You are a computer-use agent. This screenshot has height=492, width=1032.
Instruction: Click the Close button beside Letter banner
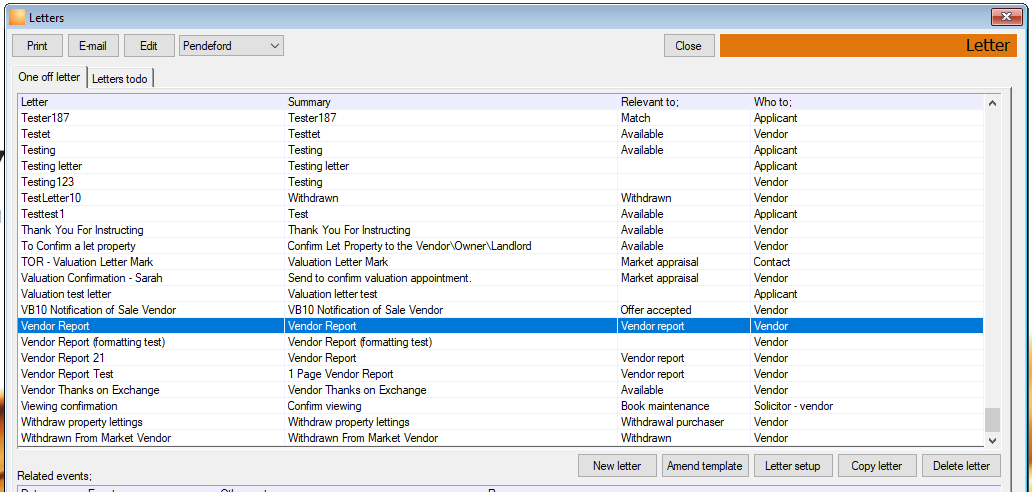click(x=688, y=46)
